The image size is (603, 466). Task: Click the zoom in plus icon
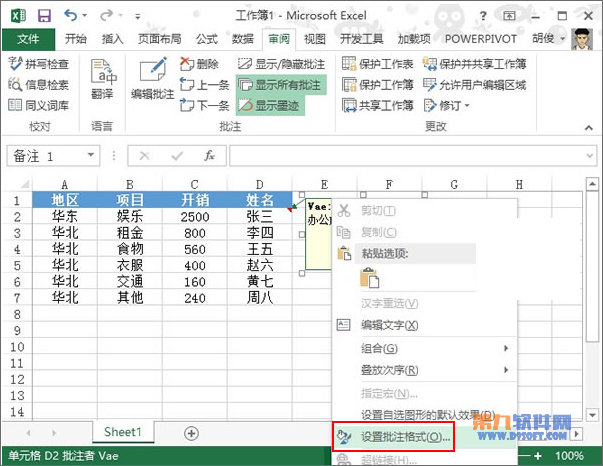coord(538,456)
